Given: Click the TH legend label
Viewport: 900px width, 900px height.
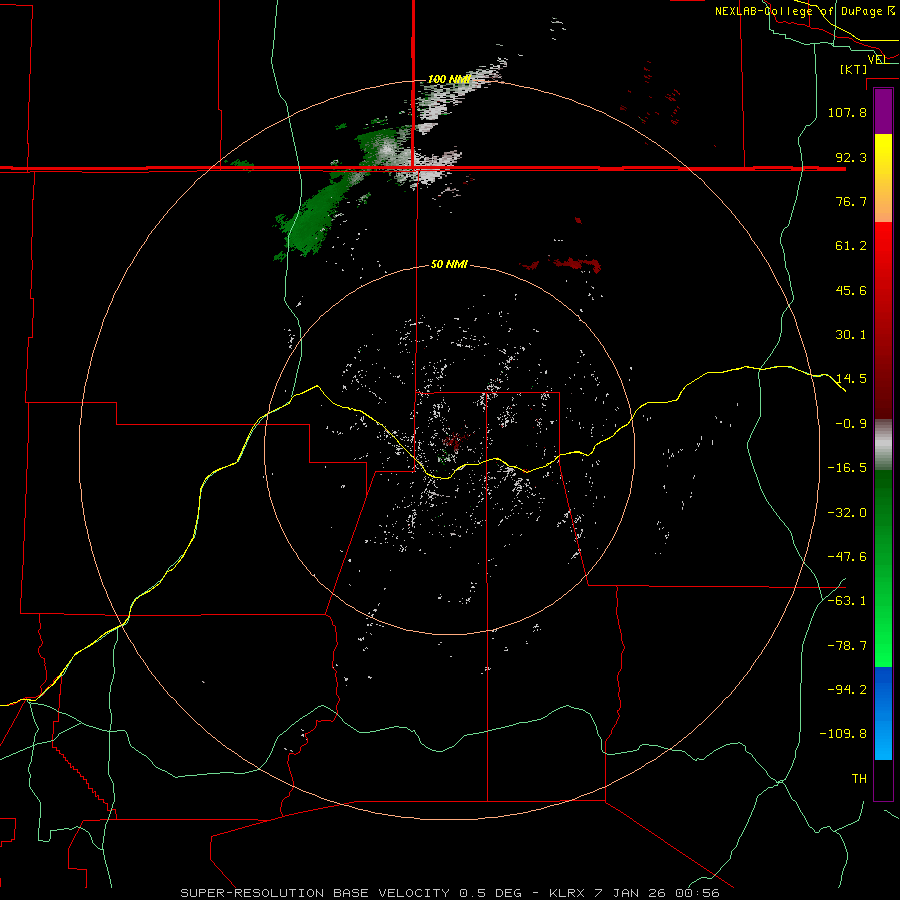Looking at the screenshot, I should coord(859,778).
